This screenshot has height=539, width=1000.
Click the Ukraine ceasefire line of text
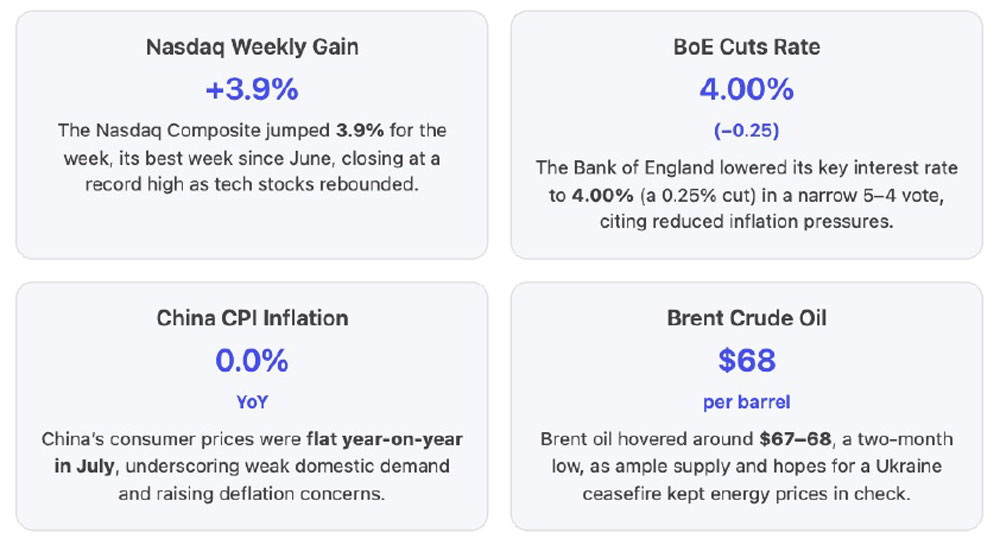point(747,466)
